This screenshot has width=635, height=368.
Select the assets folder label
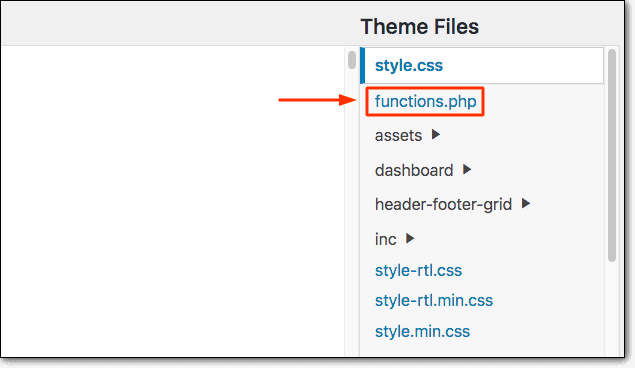(398, 136)
